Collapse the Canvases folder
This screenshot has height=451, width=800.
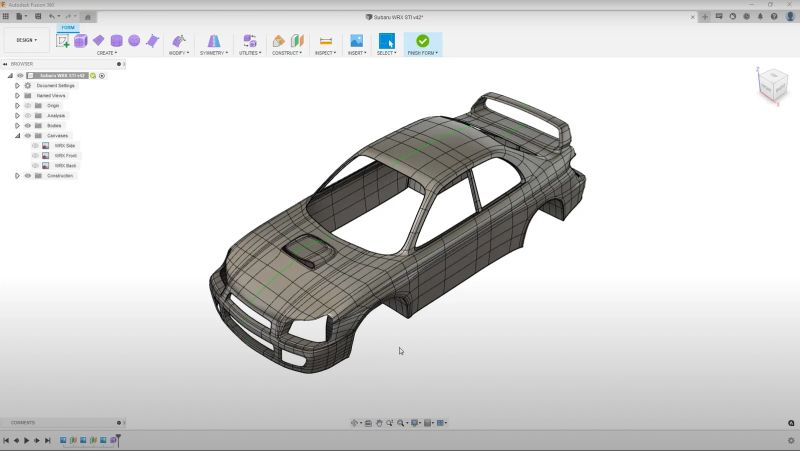(x=17, y=136)
